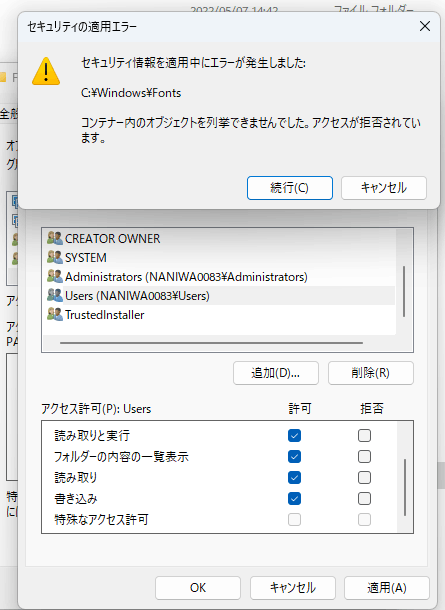Click the CREATOR OWNER group icon
The image size is (445, 610).
[54, 238]
